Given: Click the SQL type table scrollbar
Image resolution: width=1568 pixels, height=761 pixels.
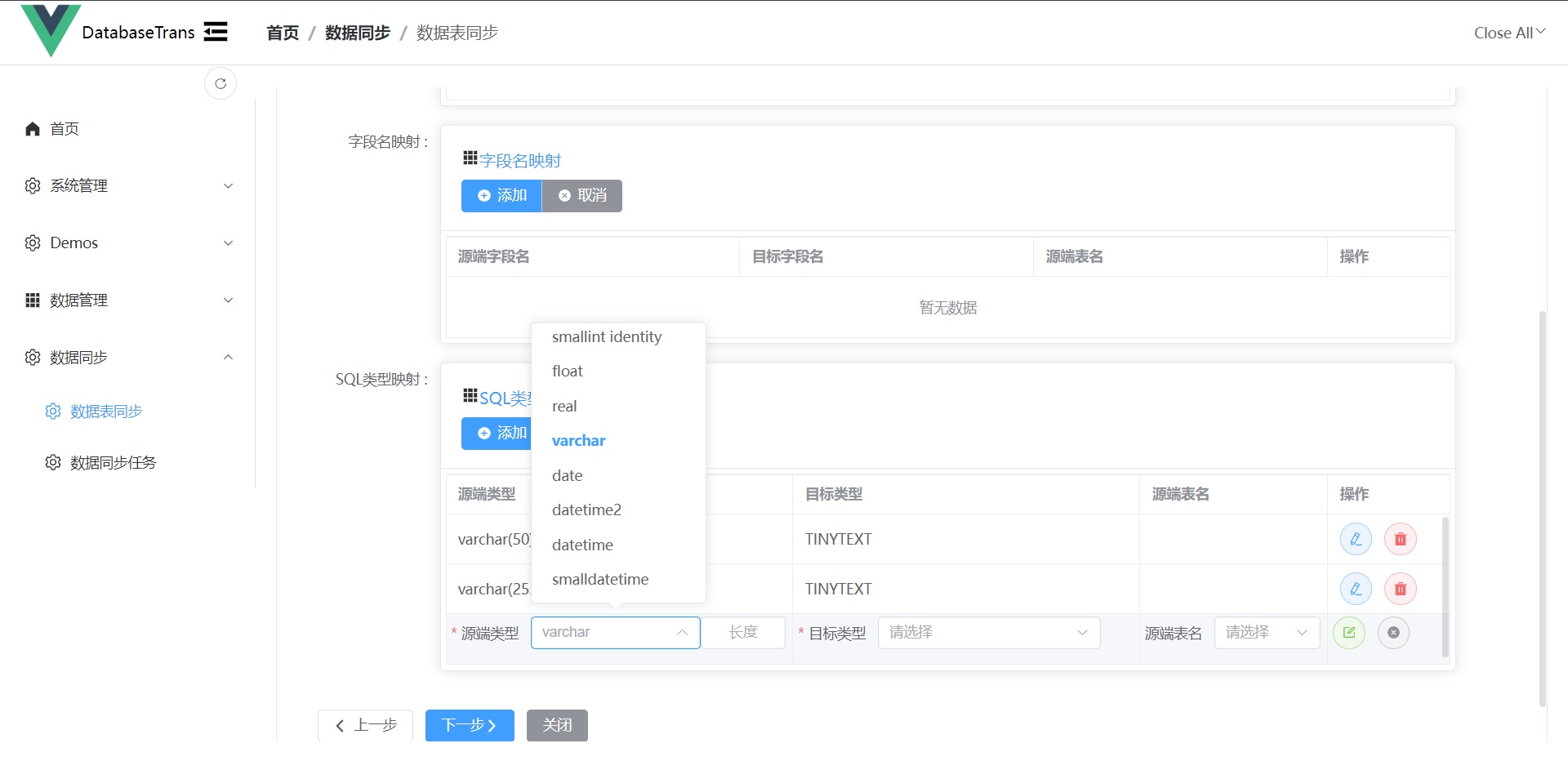Looking at the screenshot, I should pos(1445,586).
